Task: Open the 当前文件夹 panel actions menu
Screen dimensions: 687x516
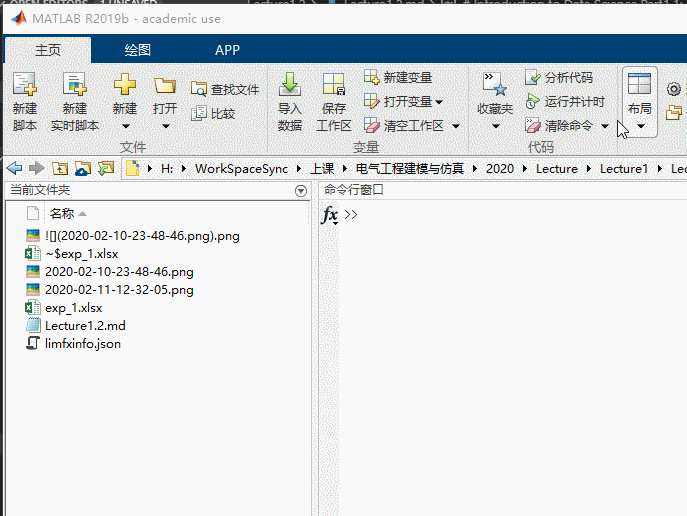Action: point(301,191)
